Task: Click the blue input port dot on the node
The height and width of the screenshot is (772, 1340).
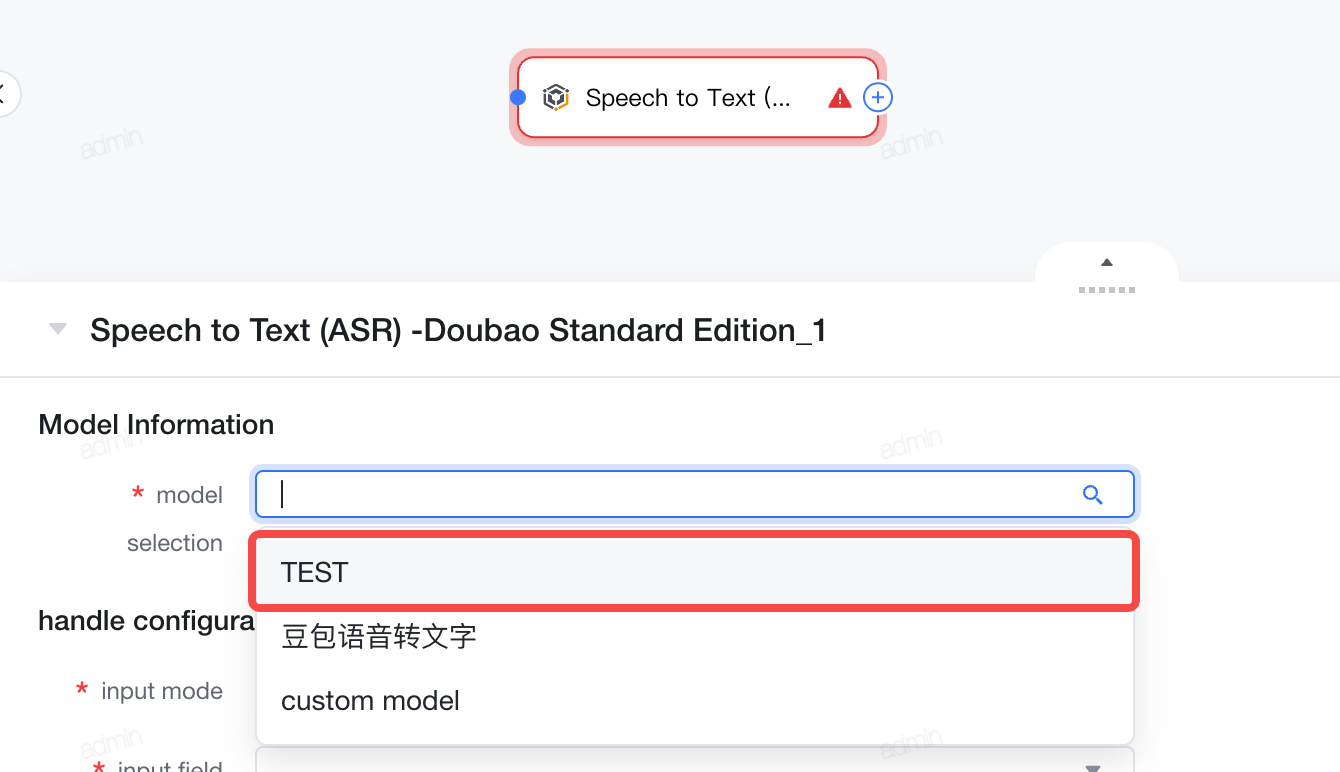Action: click(x=517, y=97)
